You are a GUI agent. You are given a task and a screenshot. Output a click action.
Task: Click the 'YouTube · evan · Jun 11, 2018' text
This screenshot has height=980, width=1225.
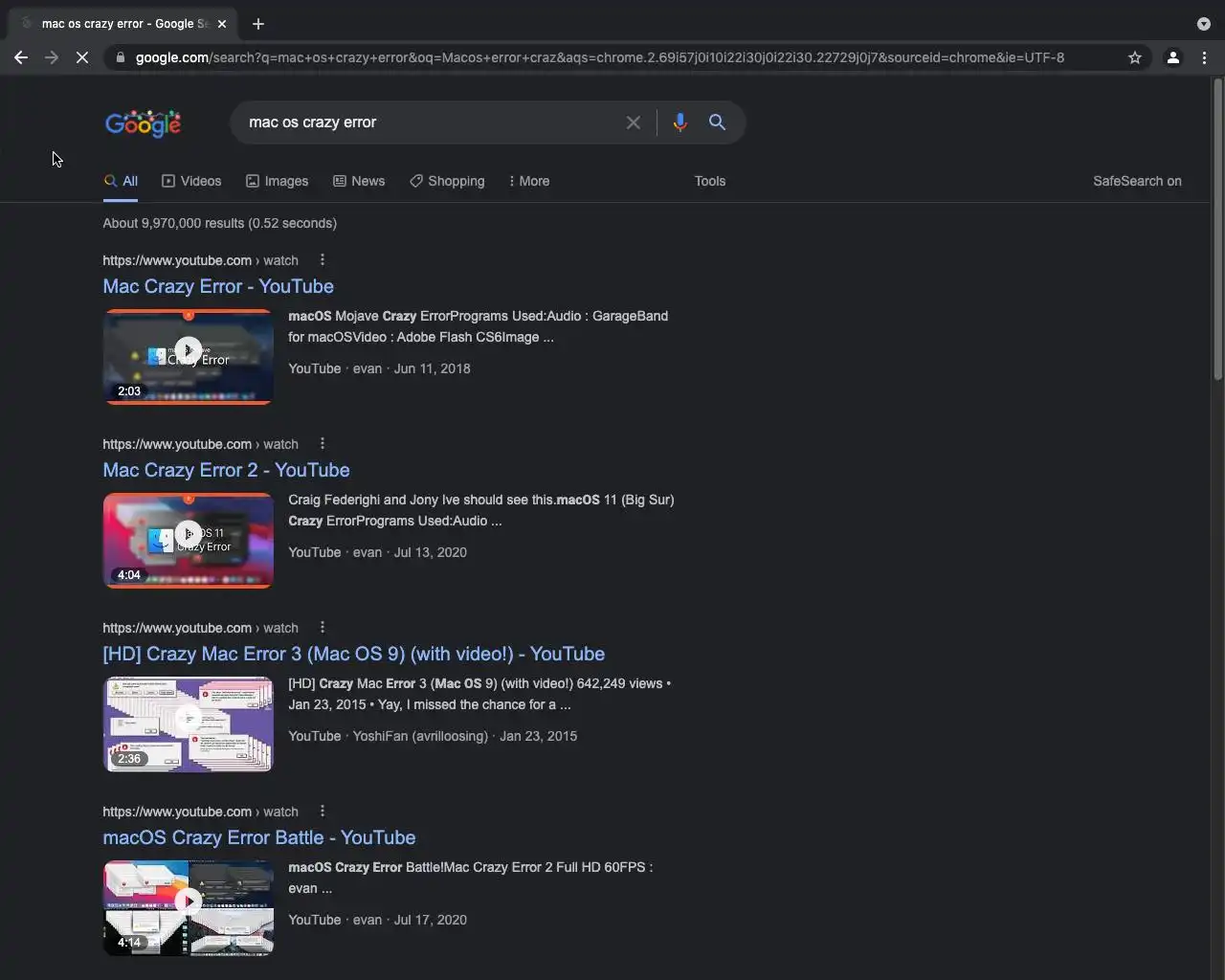click(x=379, y=368)
